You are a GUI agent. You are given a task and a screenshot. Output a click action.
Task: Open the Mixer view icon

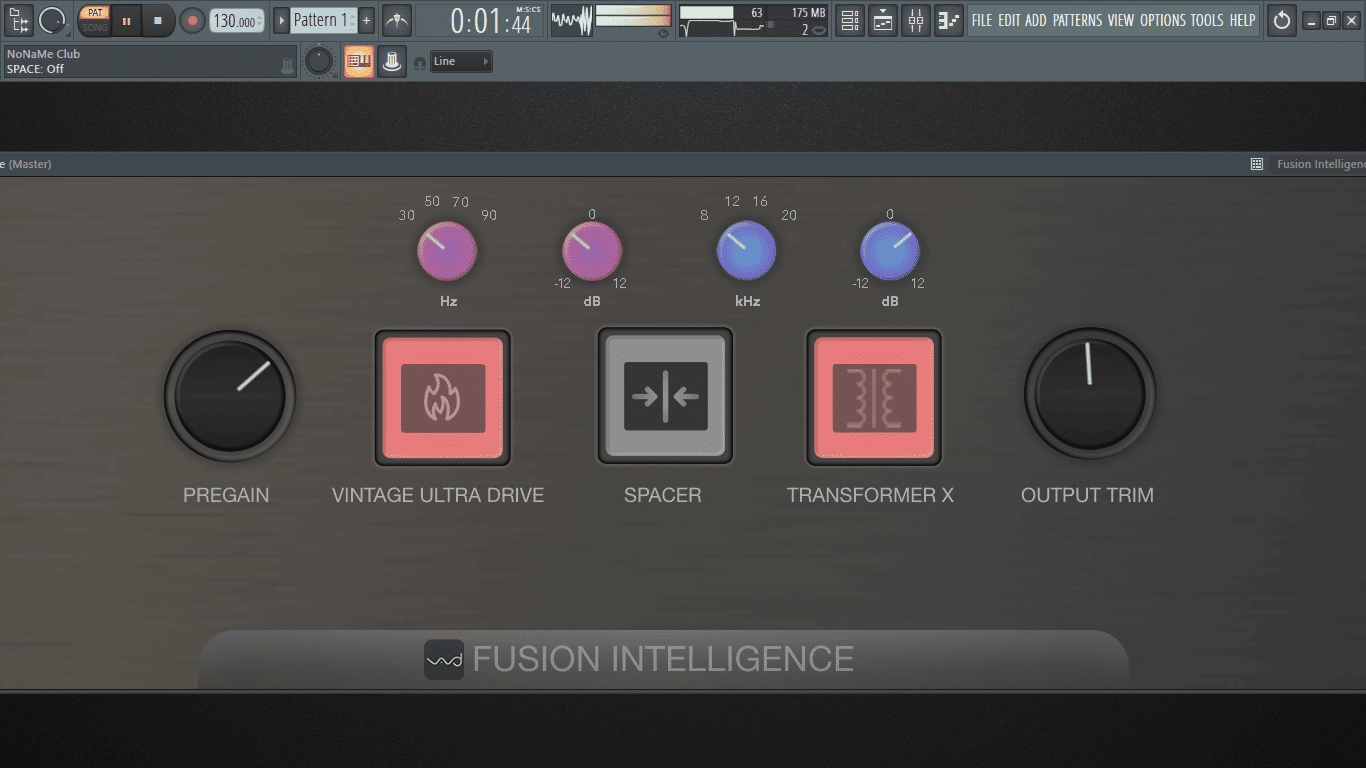click(x=916, y=20)
